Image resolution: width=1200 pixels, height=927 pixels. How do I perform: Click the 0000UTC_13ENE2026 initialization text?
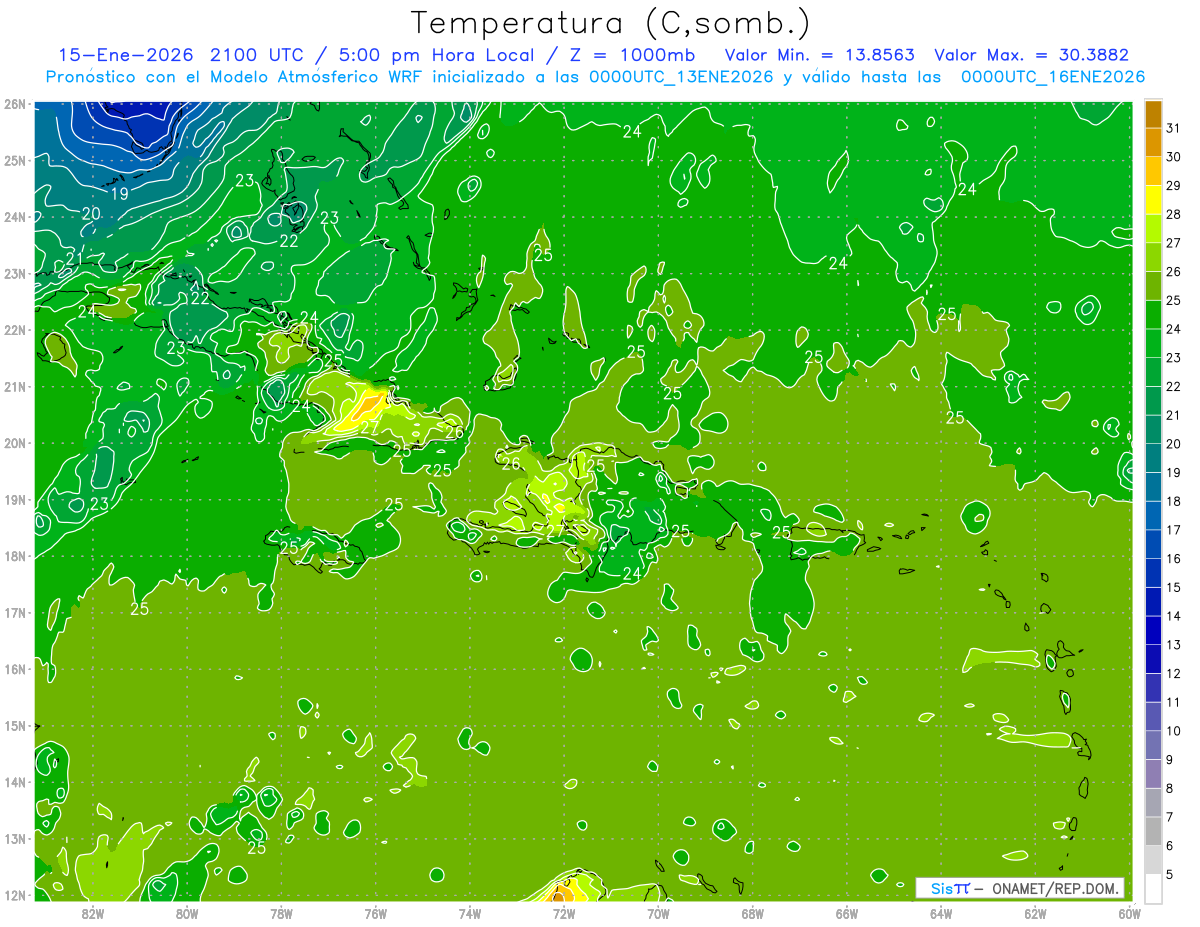pos(681,77)
